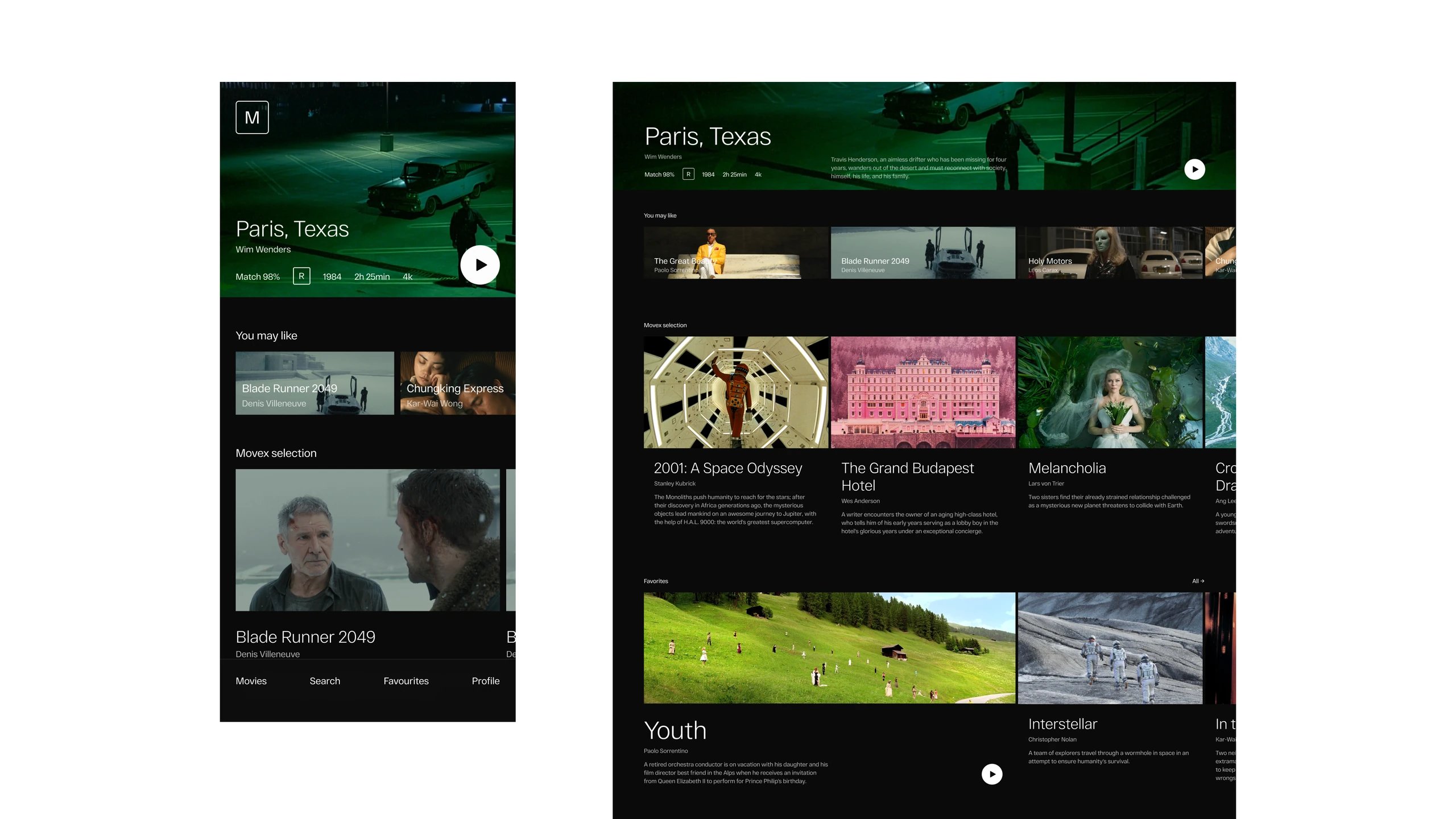This screenshot has width=1456, height=819.
Task: Click 'Wim Wenders' under the mobile title
Action: coord(263,249)
